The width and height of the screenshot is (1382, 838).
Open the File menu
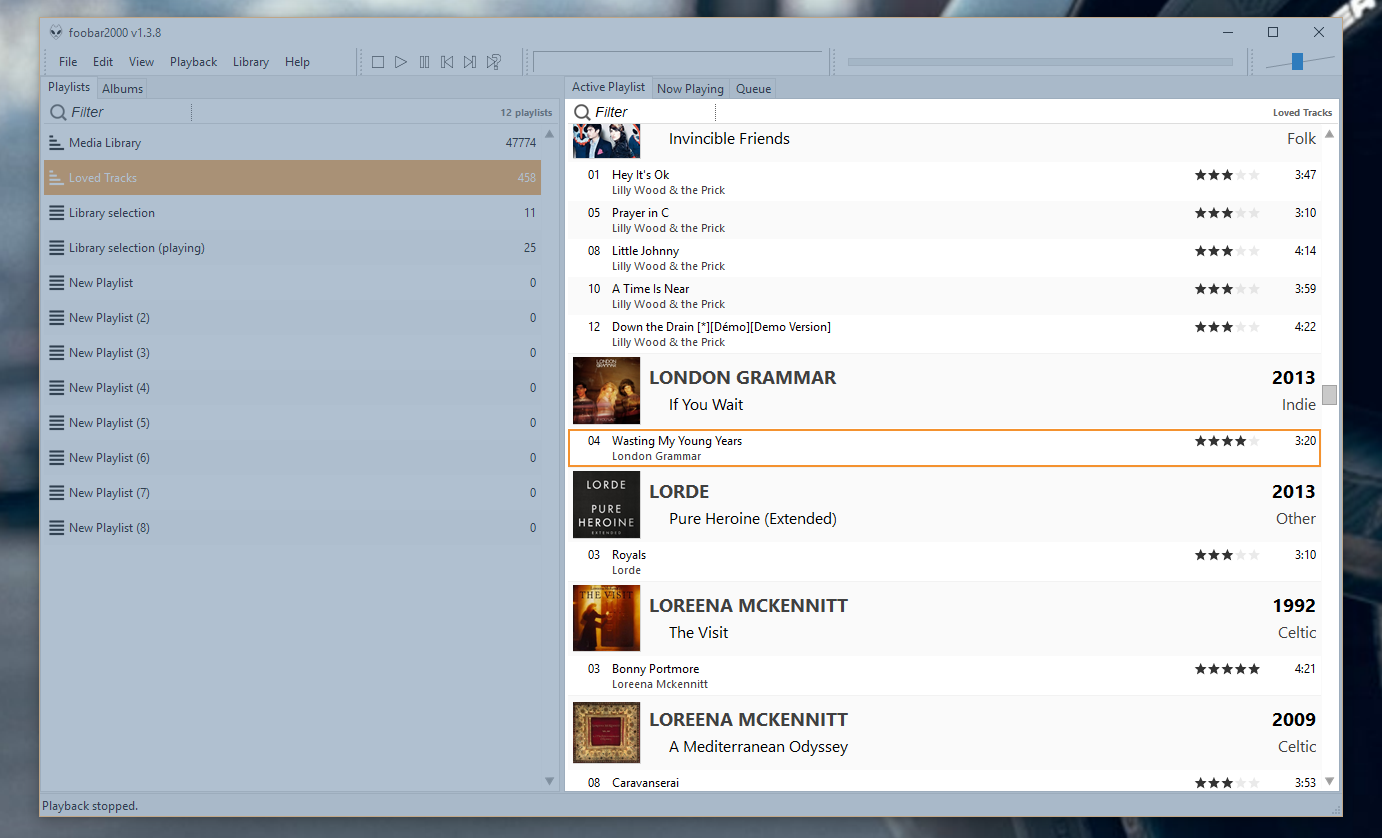coord(68,62)
